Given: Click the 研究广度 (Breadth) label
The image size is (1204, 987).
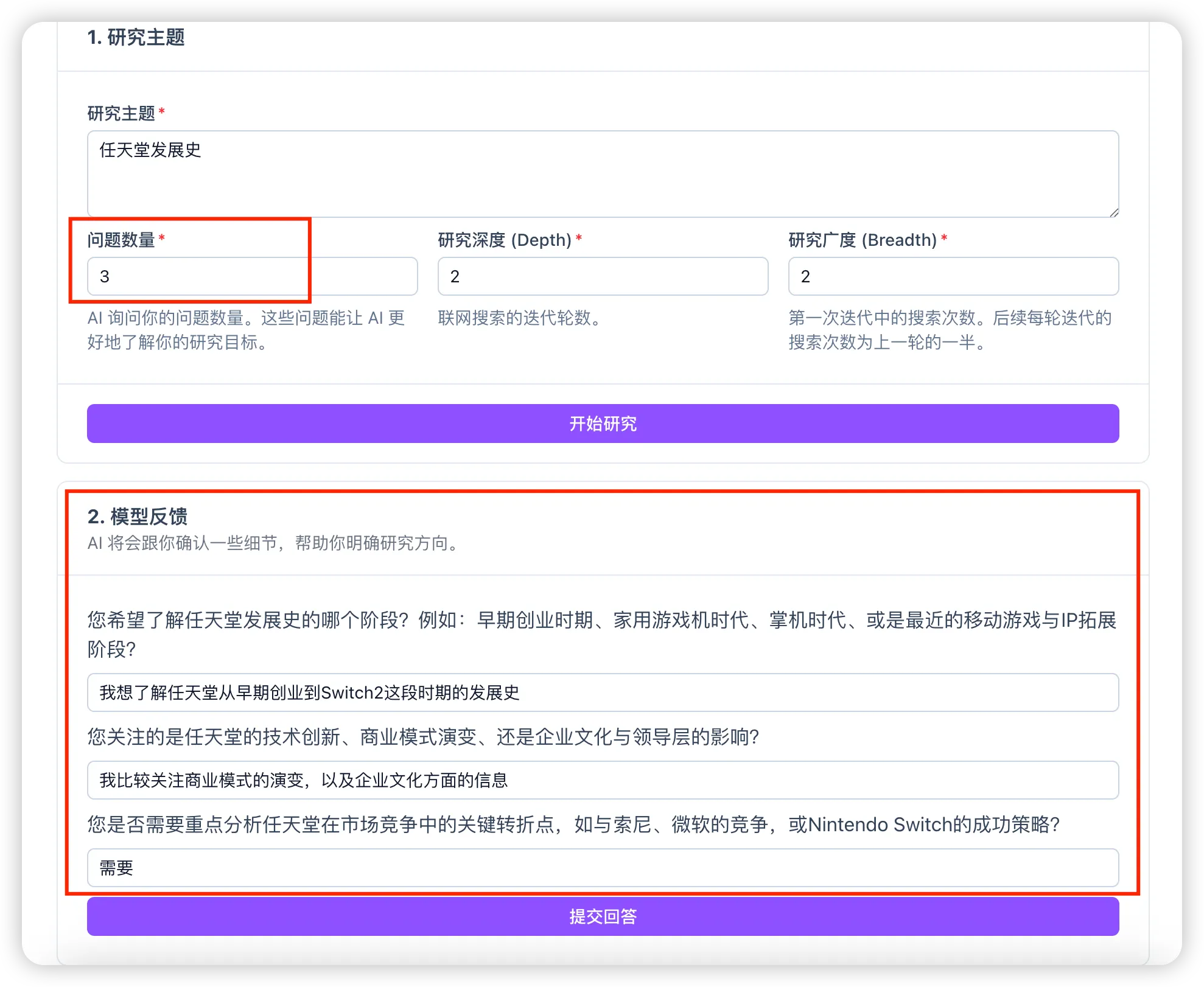Looking at the screenshot, I should point(863,240).
